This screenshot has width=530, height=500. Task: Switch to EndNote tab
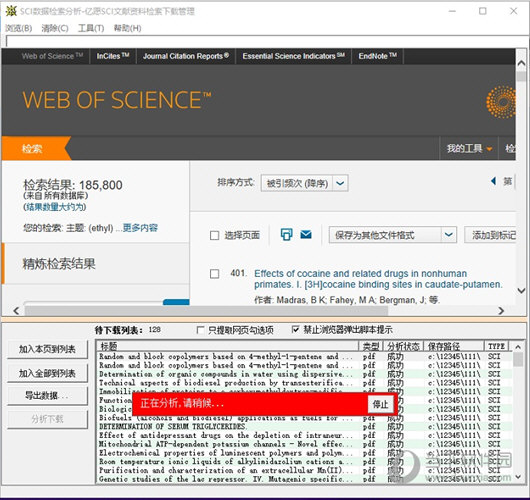(x=378, y=56)
